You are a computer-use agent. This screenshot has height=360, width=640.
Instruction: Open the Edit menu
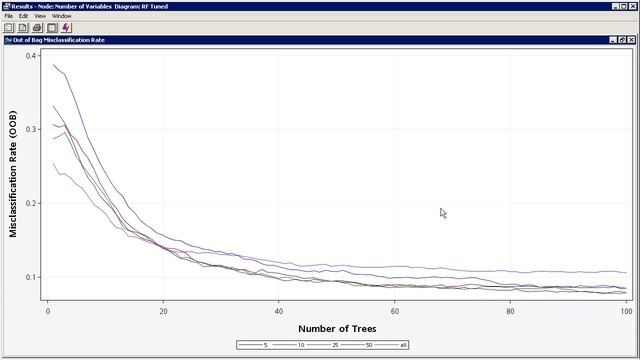pos(23,16)
